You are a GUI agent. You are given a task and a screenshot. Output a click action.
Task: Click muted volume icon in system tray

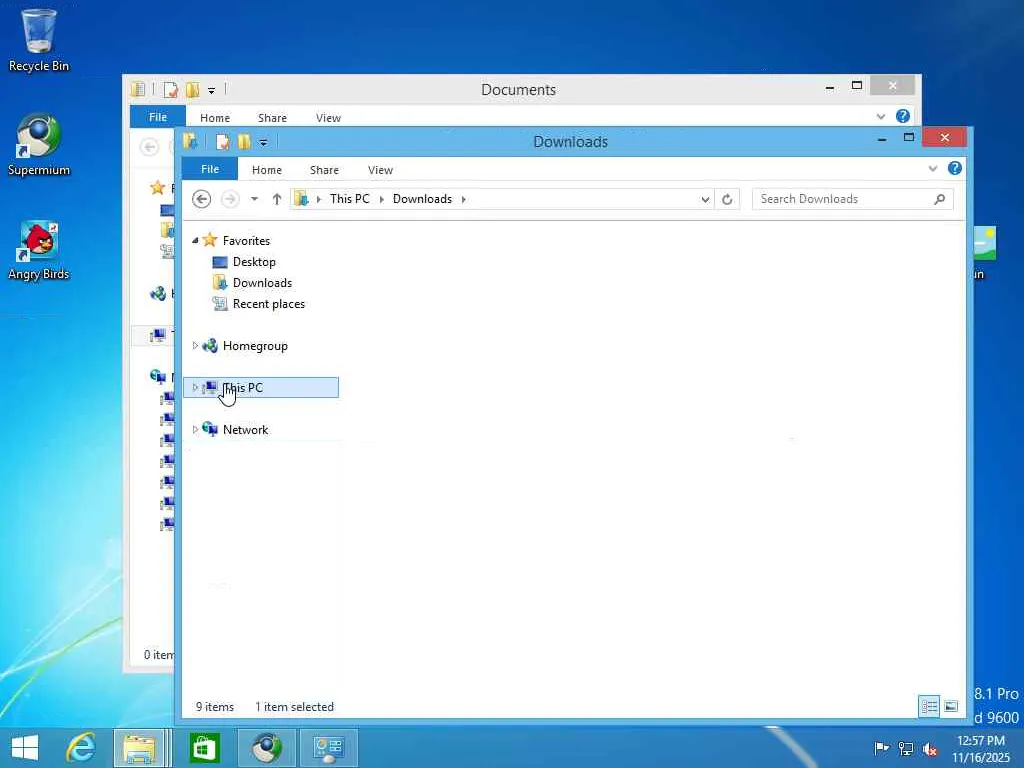point(930,748)
